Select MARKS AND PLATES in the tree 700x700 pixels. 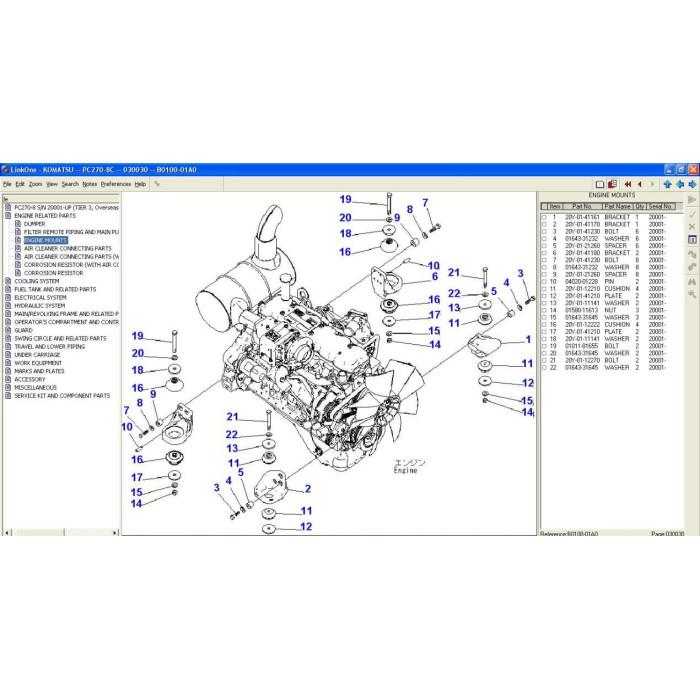tap(39, 371)
